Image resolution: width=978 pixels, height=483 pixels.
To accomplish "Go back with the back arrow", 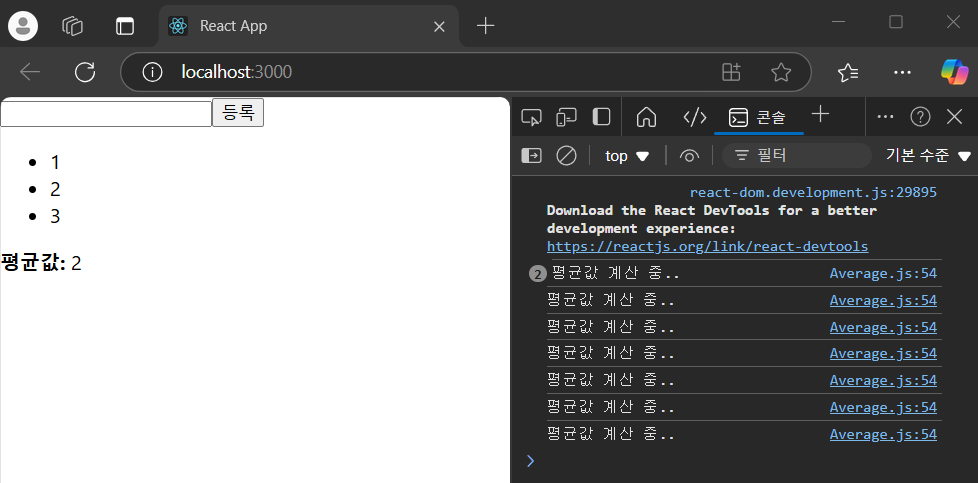I will click(x=30, y=72).
